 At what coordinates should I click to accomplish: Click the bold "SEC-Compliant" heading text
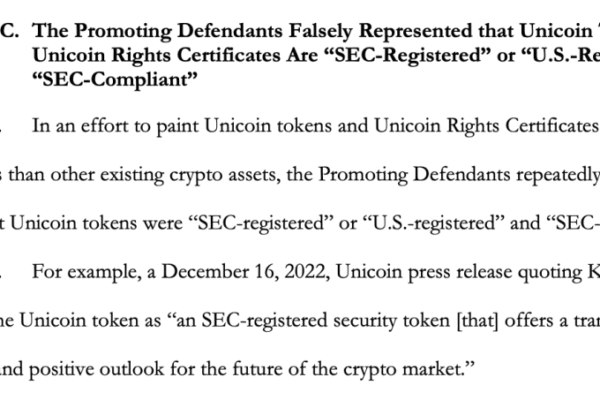[115, 80]
